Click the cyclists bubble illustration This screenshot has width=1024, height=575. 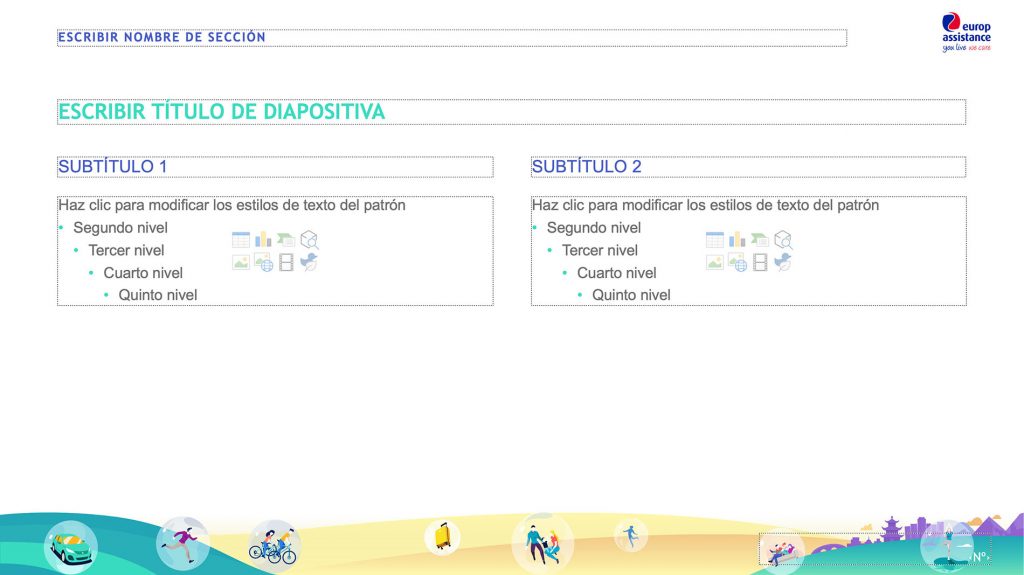[274, 546]
